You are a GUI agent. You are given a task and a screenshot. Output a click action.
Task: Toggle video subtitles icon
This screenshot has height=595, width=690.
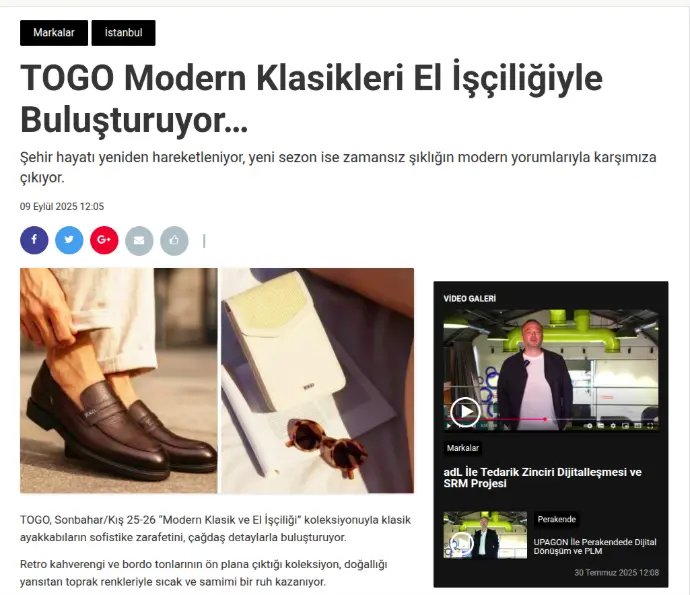click(x=601, y=425)
